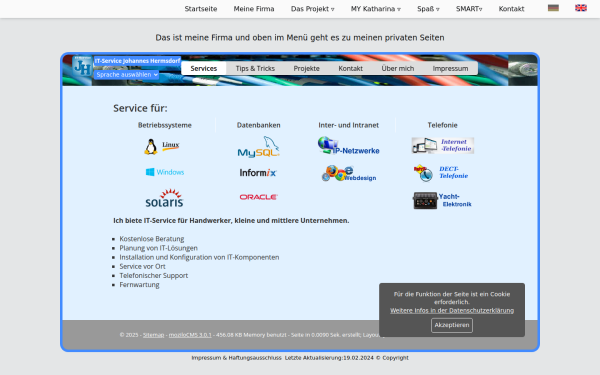Switch language with the British flag
The width and height of the screenshot is (600, 375).
coord(581,8)
